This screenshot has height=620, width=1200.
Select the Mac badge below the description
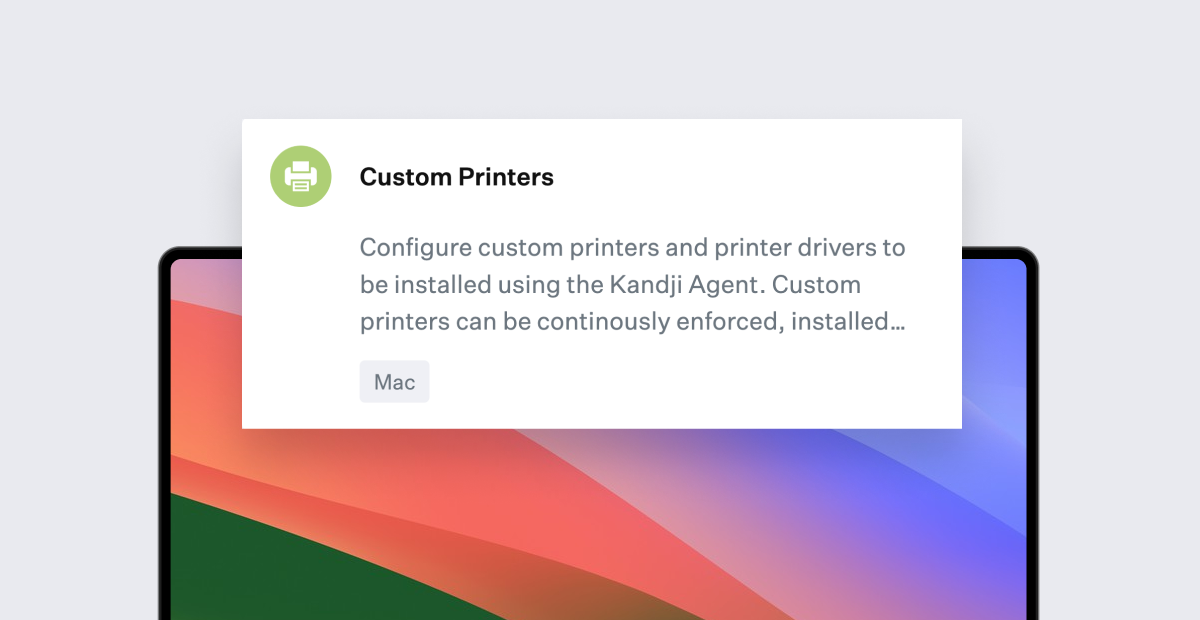click(x=394, y=381)
